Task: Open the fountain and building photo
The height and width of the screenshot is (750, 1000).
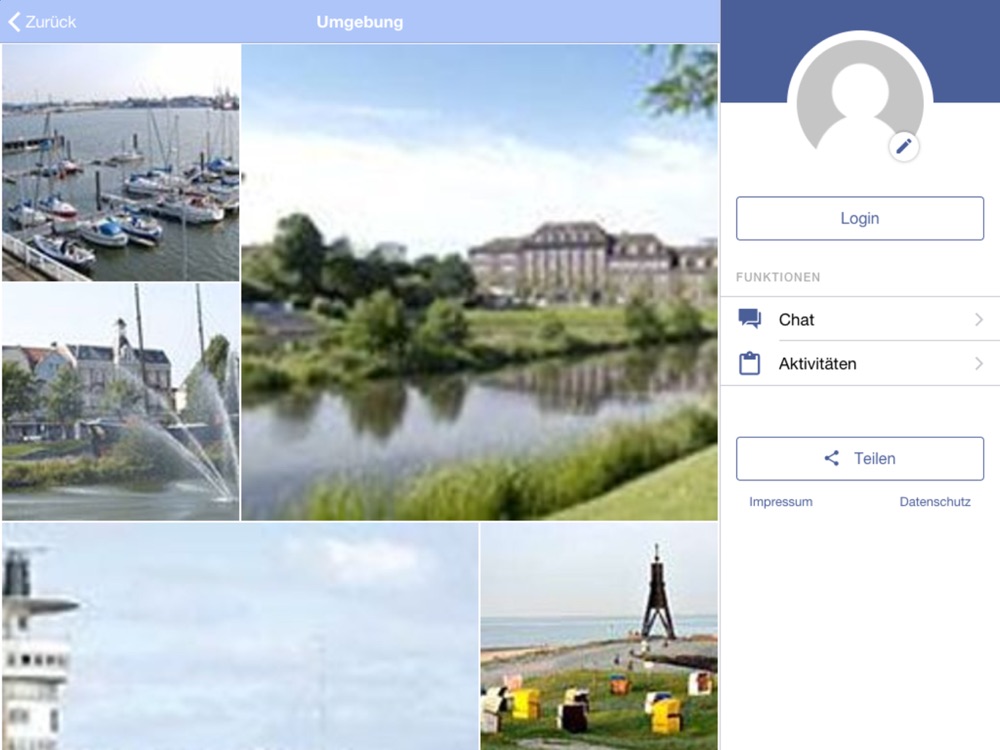Action: click(121, 402)
